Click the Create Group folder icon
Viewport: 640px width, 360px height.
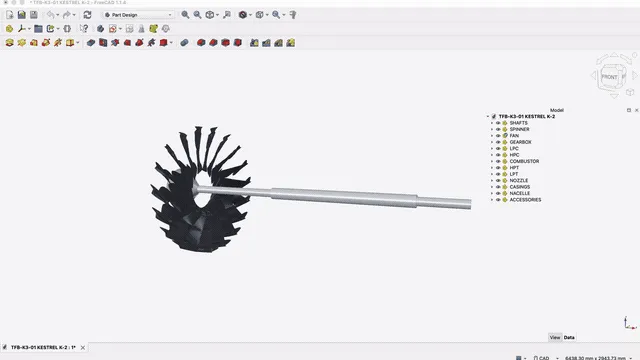(38, 29)
